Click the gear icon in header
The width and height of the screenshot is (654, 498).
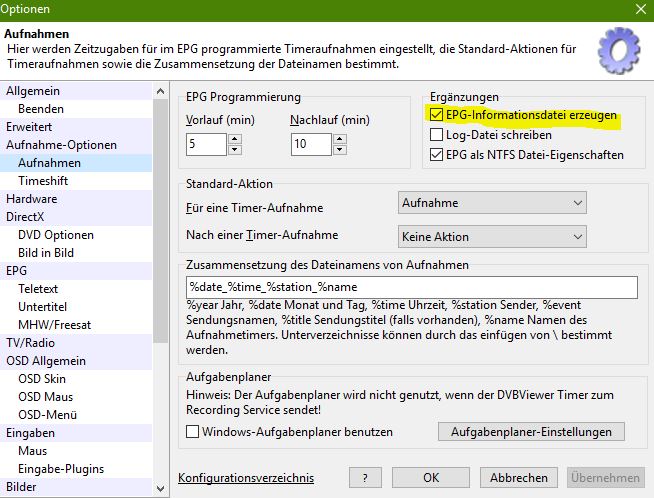618,52
